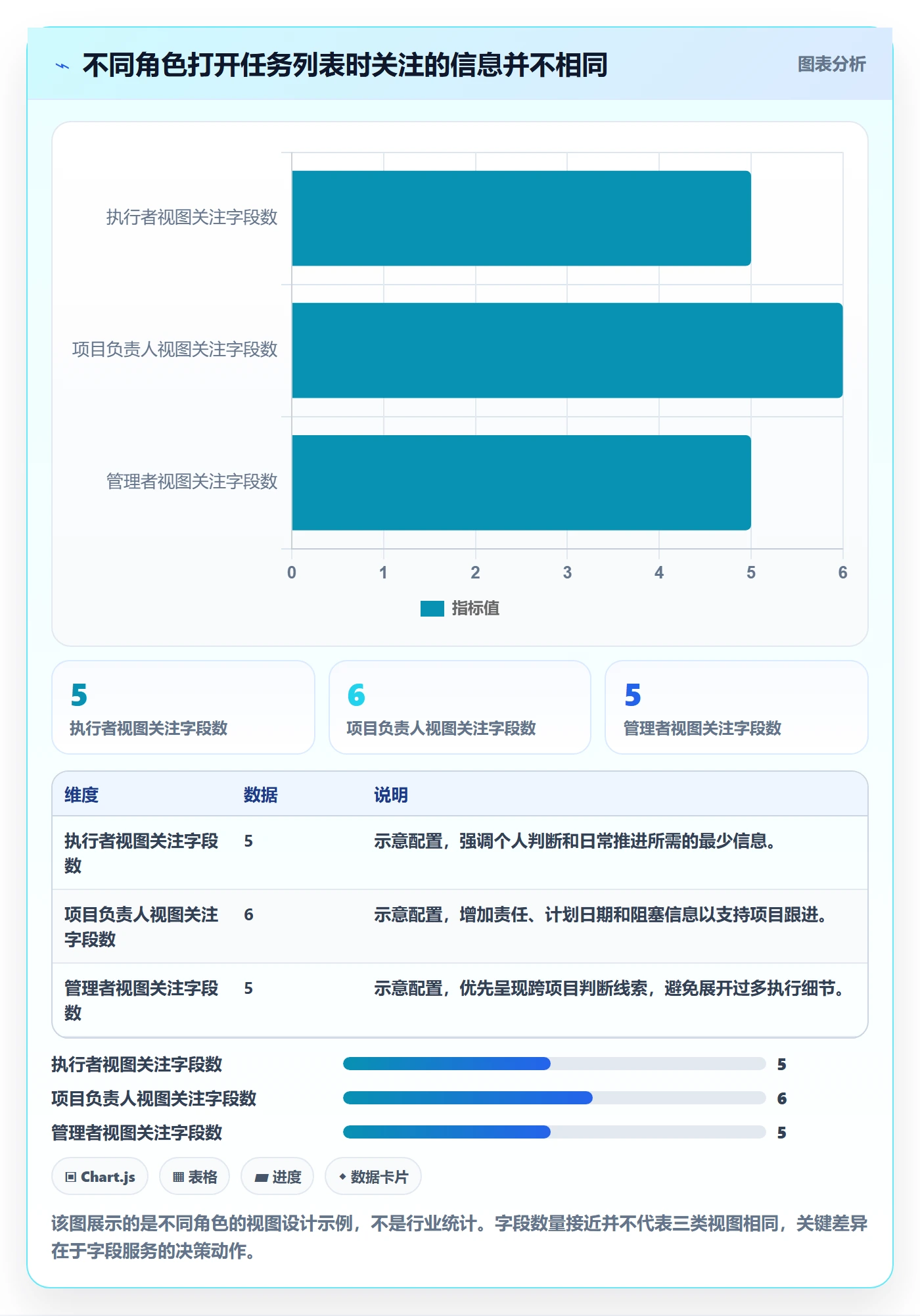The width and height of the screenshot is (920, 1316).
Task: Click the description starting 示意配置，增加责任
Action: tap(601, 914)
